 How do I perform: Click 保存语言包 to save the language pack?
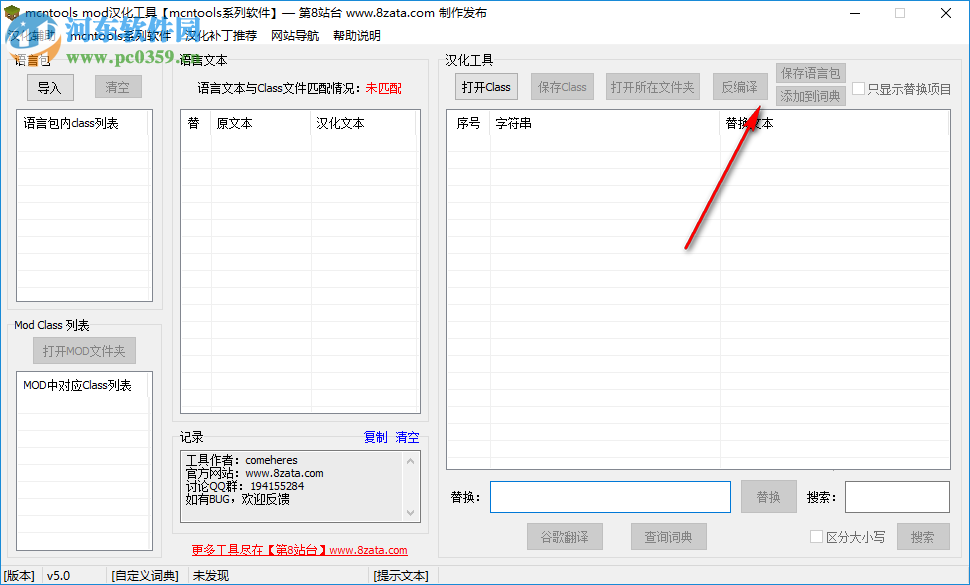[810, 72]
